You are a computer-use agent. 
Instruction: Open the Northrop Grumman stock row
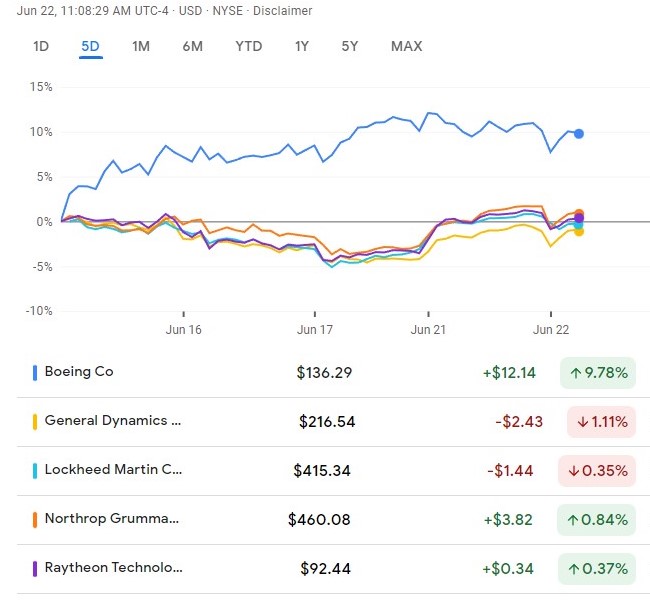pyautogui.click(x=112, y=519)
